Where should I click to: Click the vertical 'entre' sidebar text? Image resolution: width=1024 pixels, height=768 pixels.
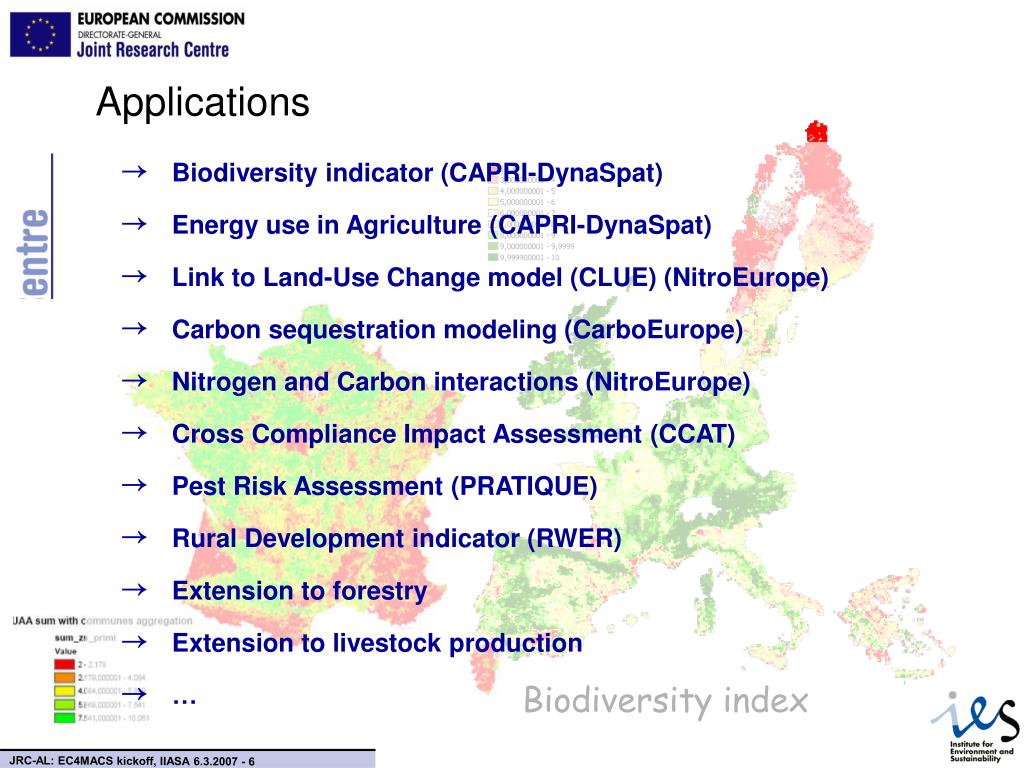(x=34, y=253)
